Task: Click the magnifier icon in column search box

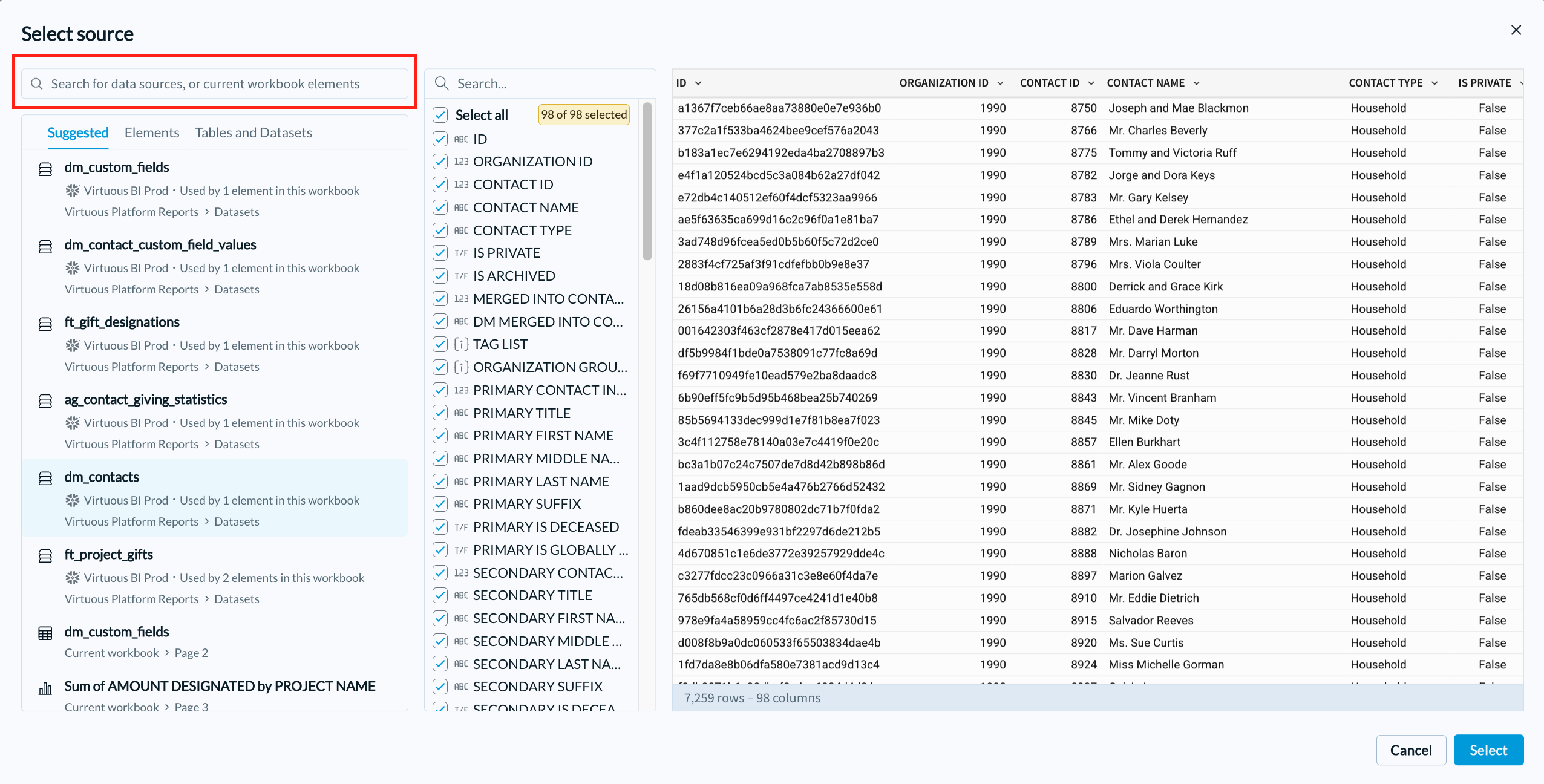Action: [442, 83]
